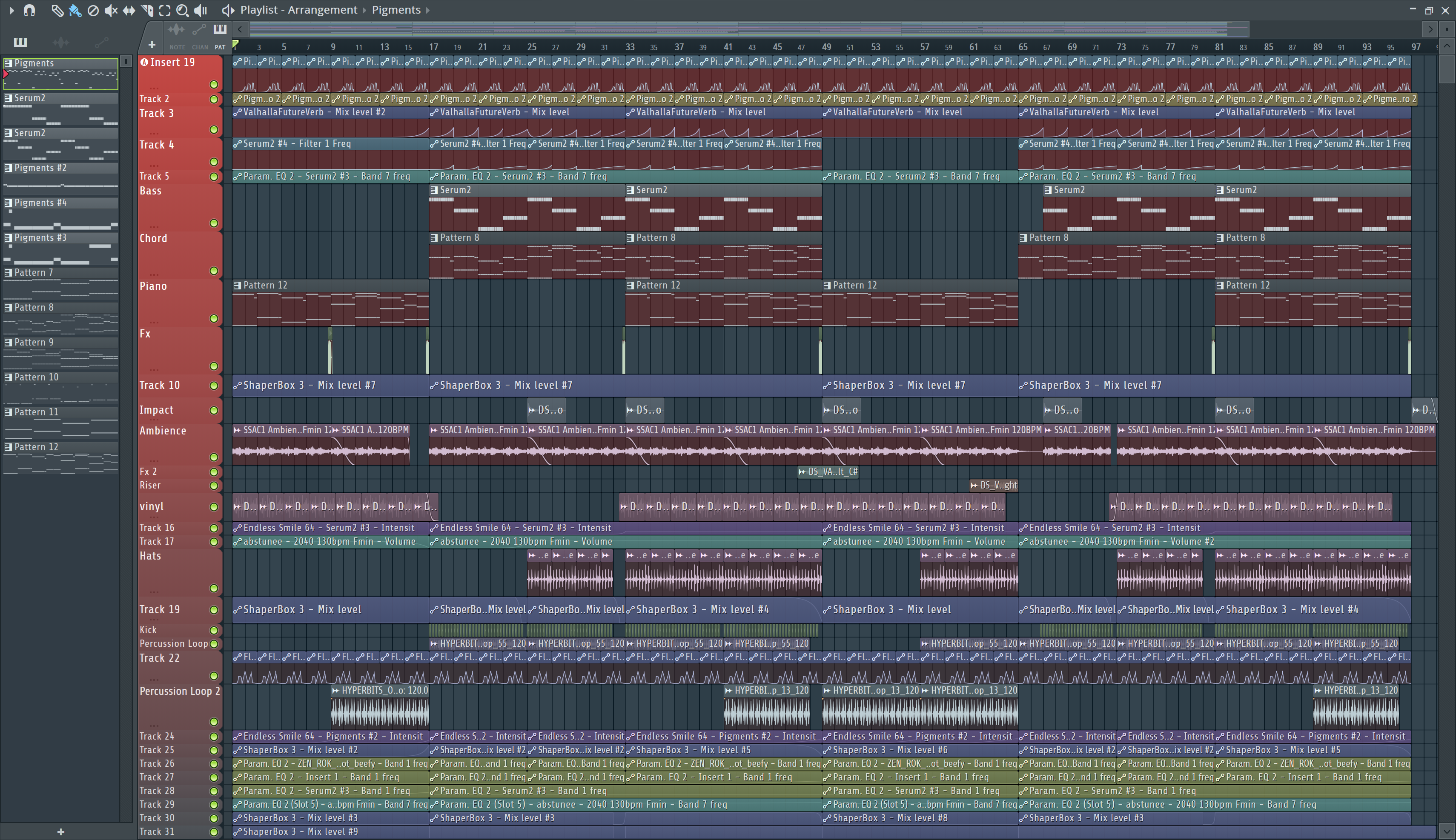Click the Pigments pattern icon in the picker
This screenshot has width=1456, height=840.
pos(8,63)
